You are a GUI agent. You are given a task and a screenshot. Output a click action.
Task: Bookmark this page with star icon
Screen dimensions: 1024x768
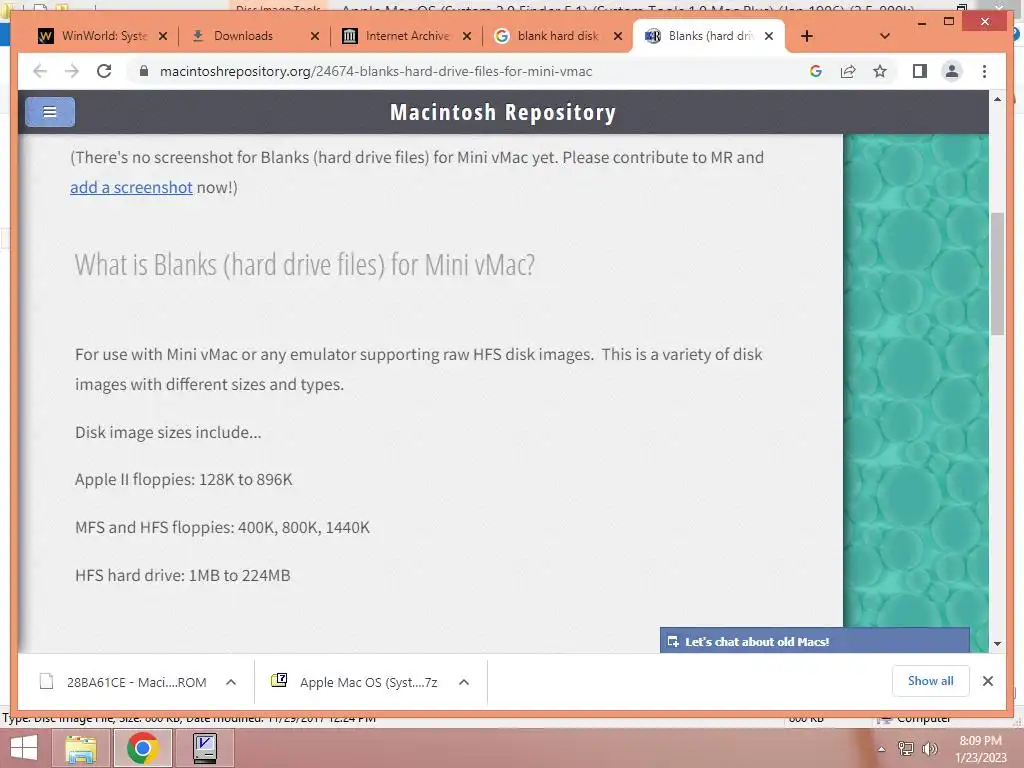[880, 71]
